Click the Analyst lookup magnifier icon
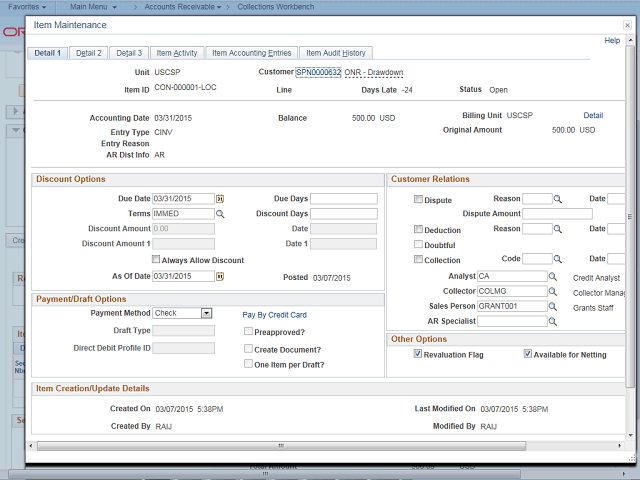 pyautogui.click(x=553, y=276)
